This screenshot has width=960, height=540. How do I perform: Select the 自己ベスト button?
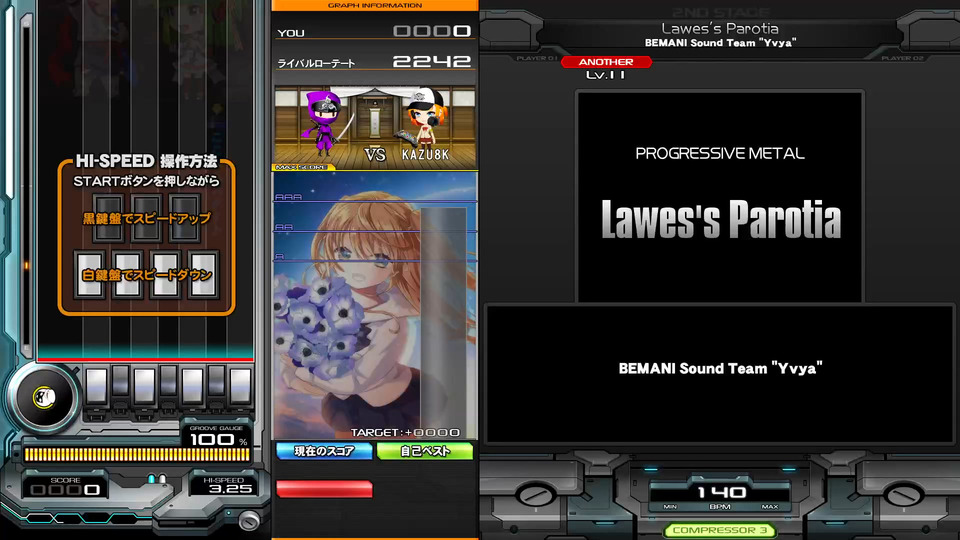(425, 451)
